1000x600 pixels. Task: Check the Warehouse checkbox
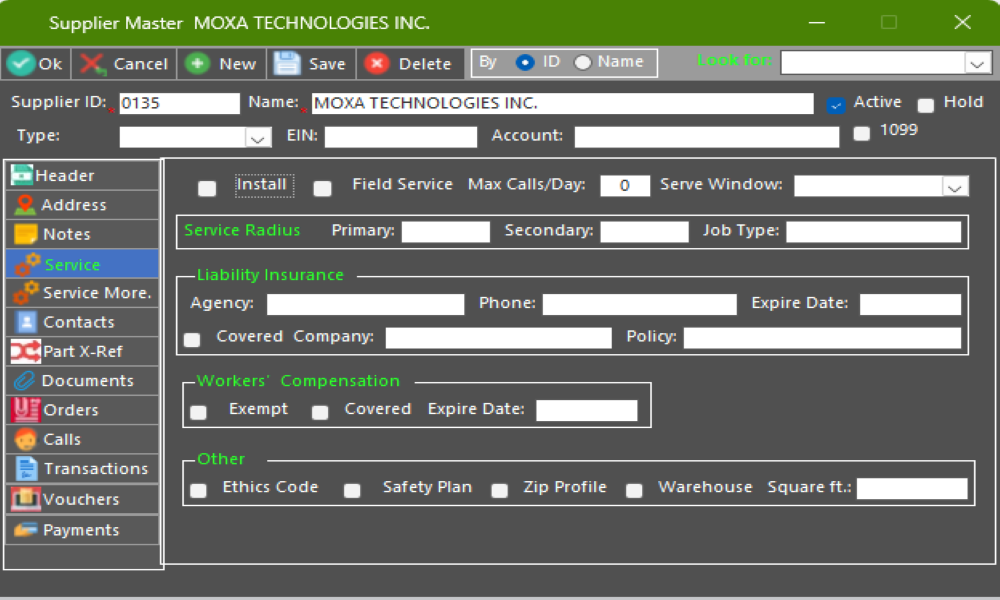coord(634,490)
